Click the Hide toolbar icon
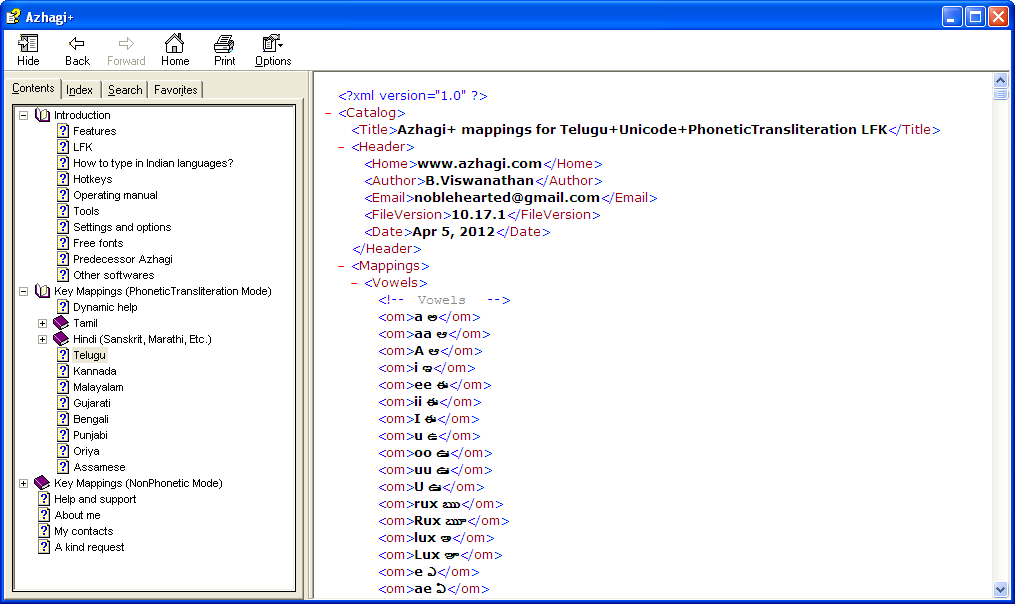The height and width of the screenshot is (604, 1015). tap(28, 44)
